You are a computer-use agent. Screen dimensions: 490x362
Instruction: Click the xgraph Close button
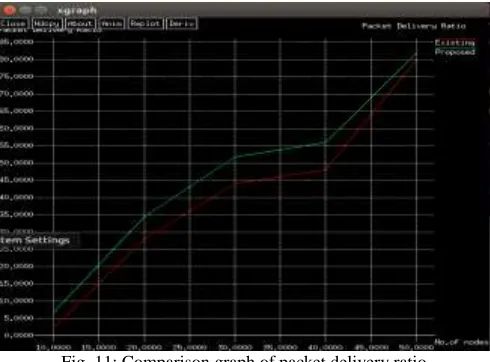(x=13, y=24)
